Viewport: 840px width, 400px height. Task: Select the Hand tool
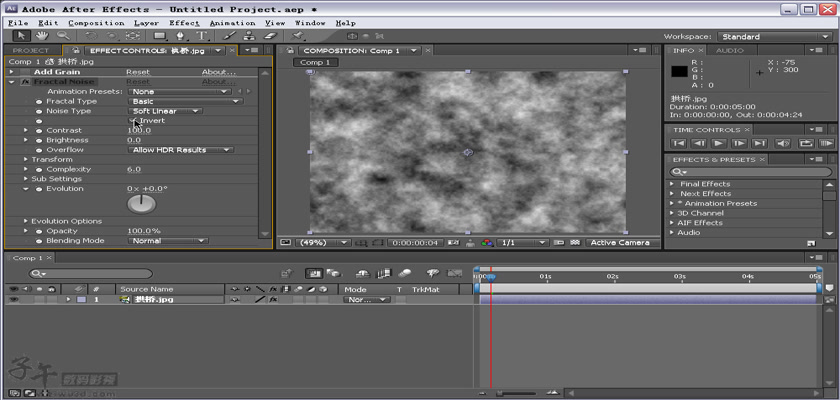(42, 36)
